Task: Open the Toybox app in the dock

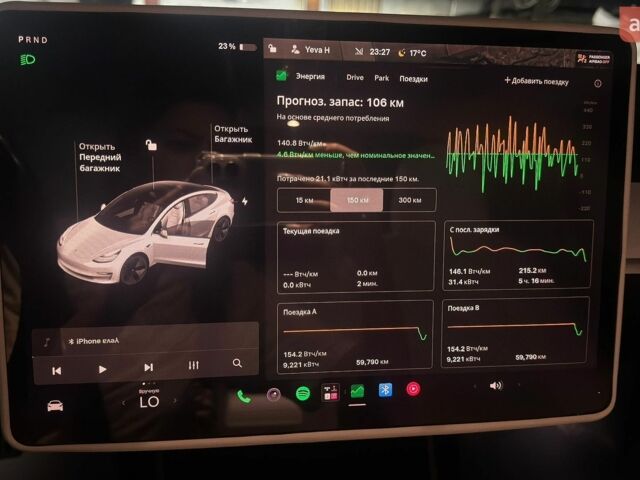Action: point(330,392)
